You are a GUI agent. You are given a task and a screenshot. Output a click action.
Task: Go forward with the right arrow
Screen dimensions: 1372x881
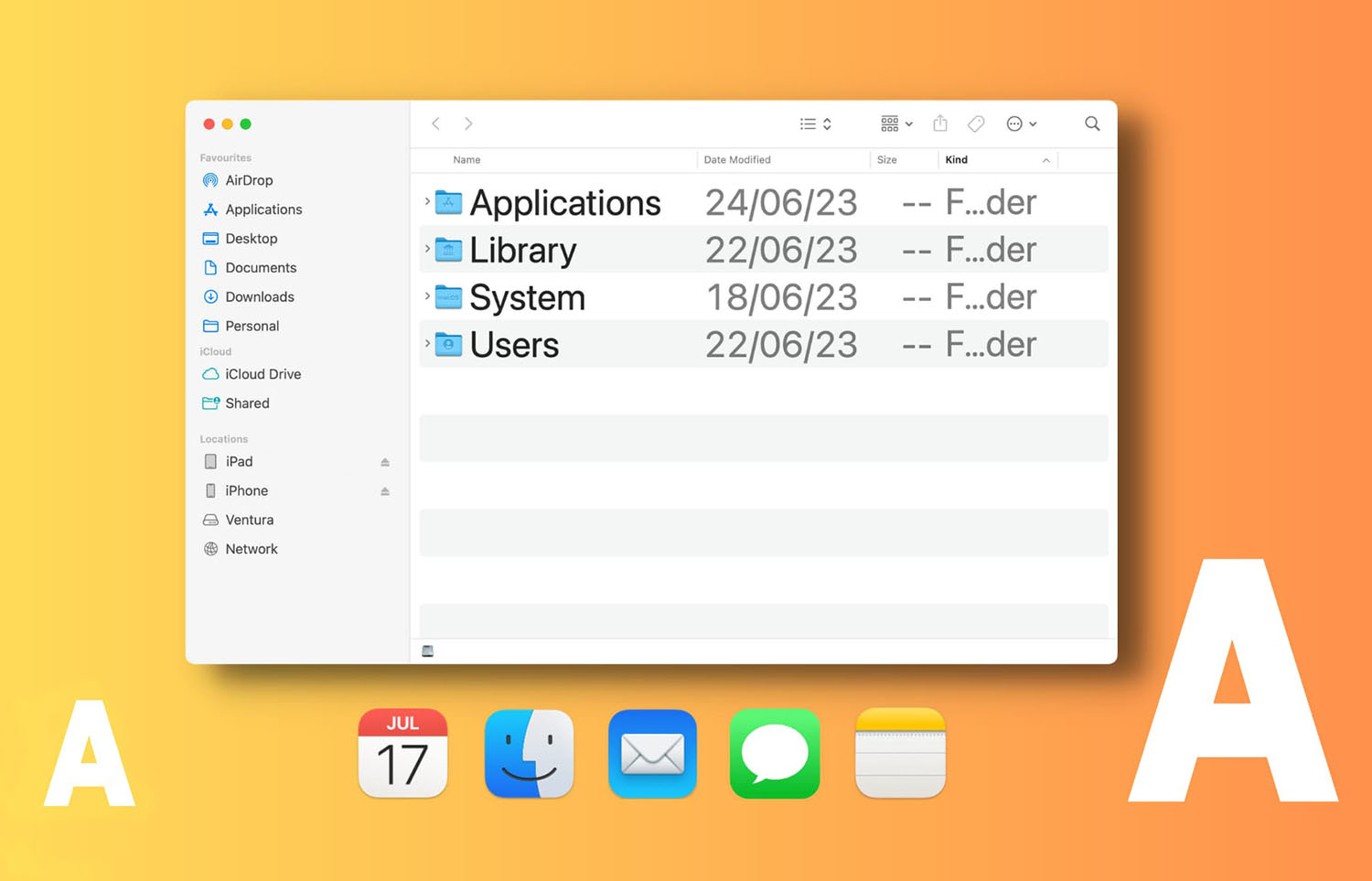pos(468,124)
